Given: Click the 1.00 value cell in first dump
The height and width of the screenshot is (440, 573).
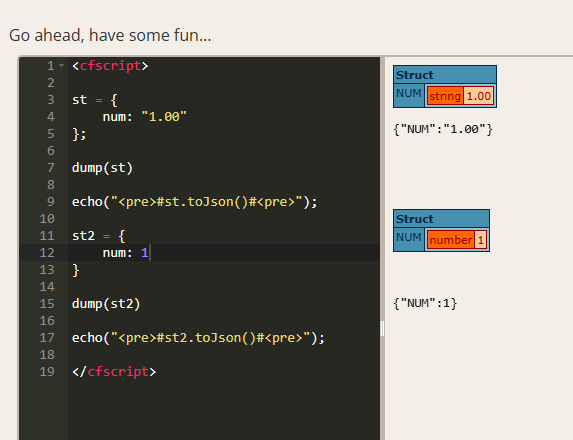Looking at the screenshot, I should coord(479,96).
